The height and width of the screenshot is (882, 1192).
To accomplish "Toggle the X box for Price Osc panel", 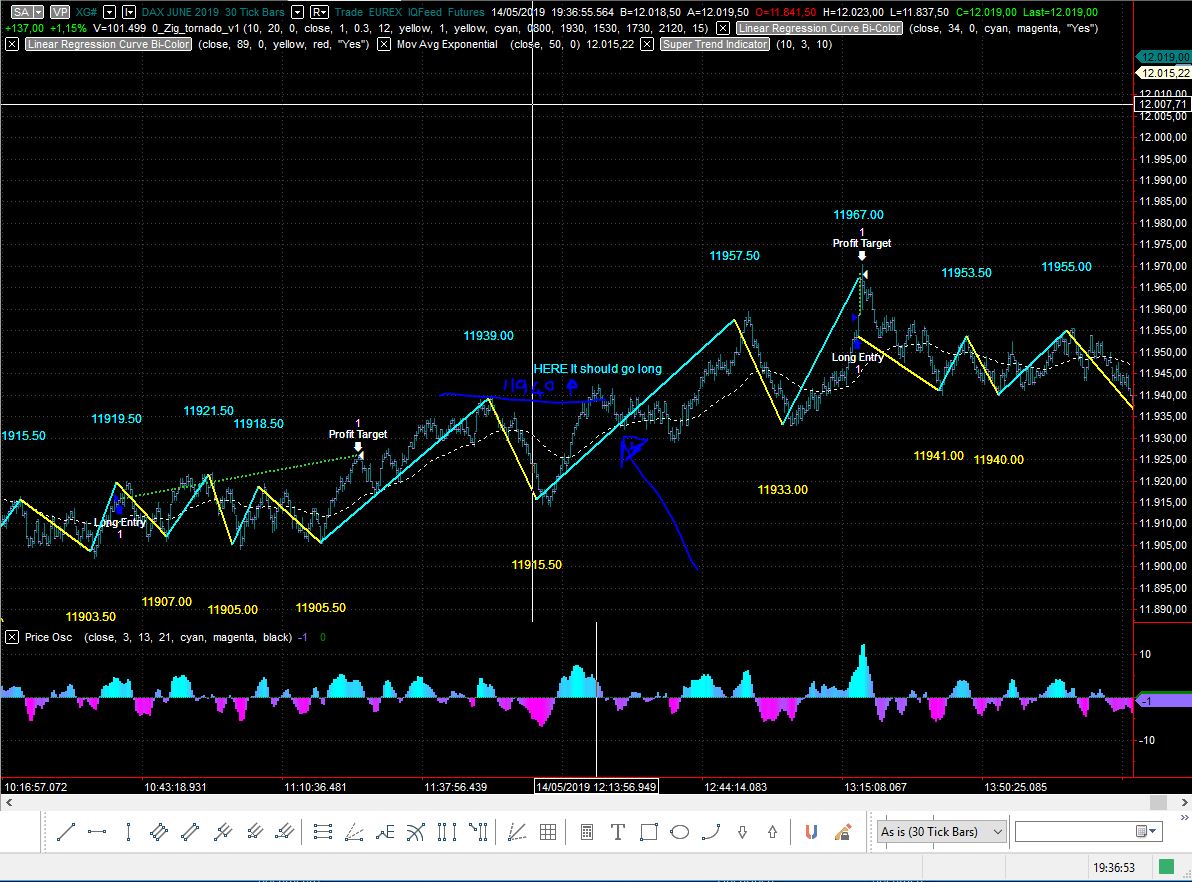I will click(11, 637).
